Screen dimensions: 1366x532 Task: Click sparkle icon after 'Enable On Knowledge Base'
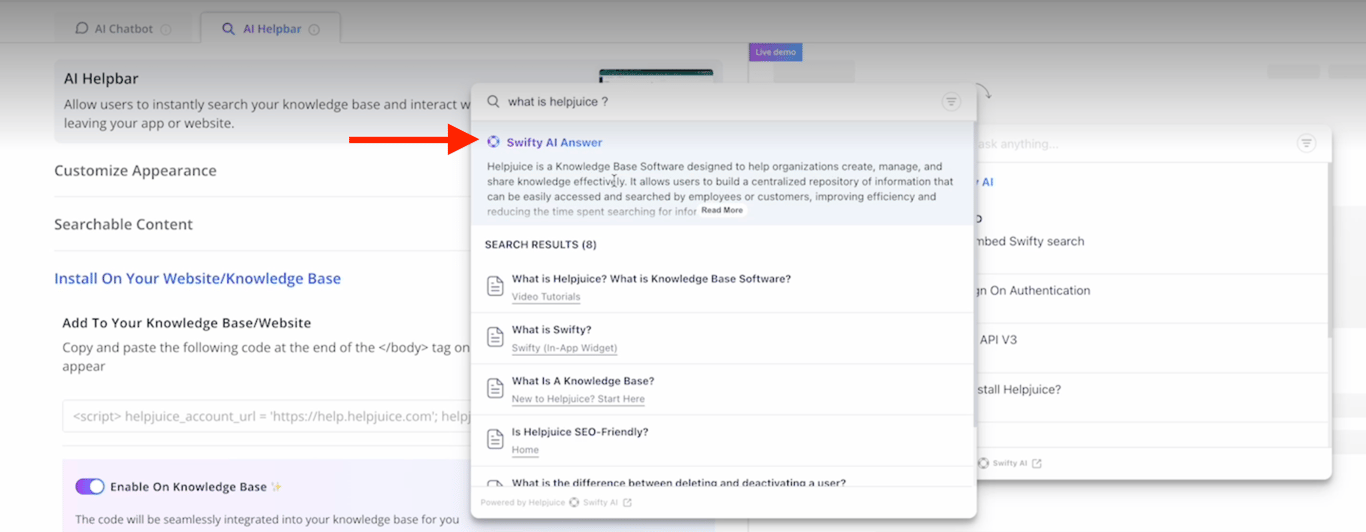(277, 487)
